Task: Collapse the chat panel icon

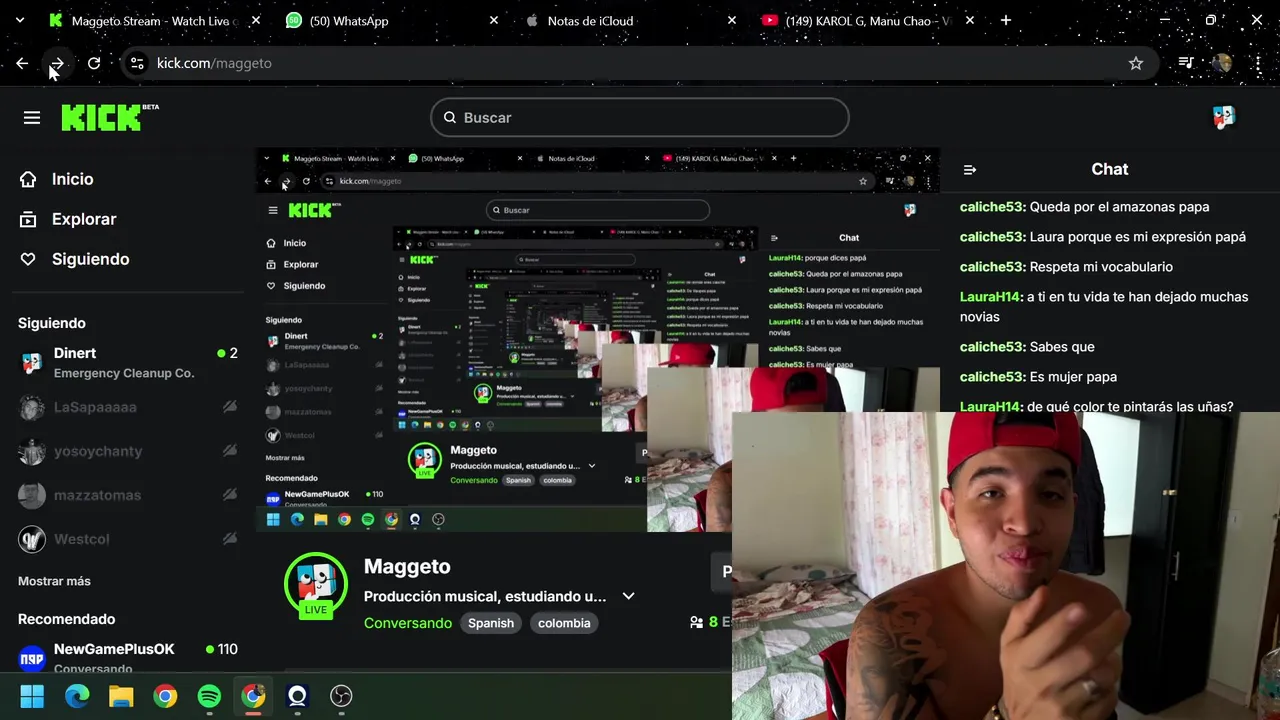Action: (969, 170)
